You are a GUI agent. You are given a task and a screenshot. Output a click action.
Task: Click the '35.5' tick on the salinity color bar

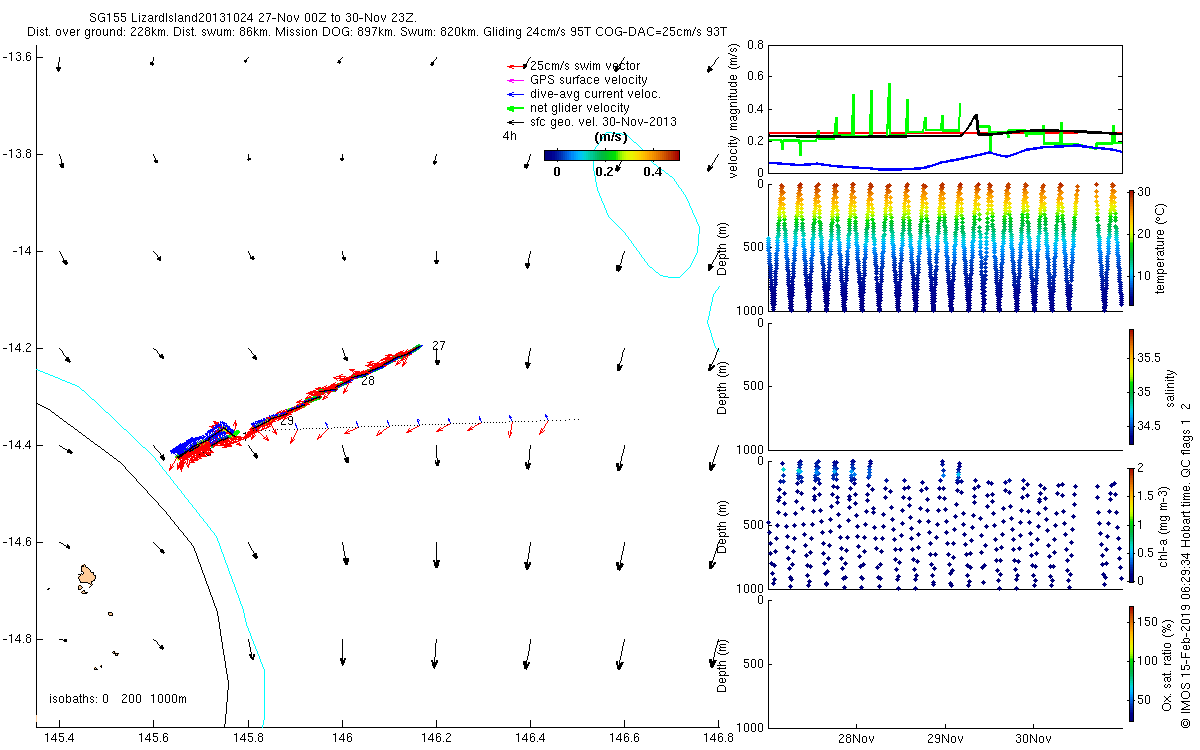point(1150,357)
